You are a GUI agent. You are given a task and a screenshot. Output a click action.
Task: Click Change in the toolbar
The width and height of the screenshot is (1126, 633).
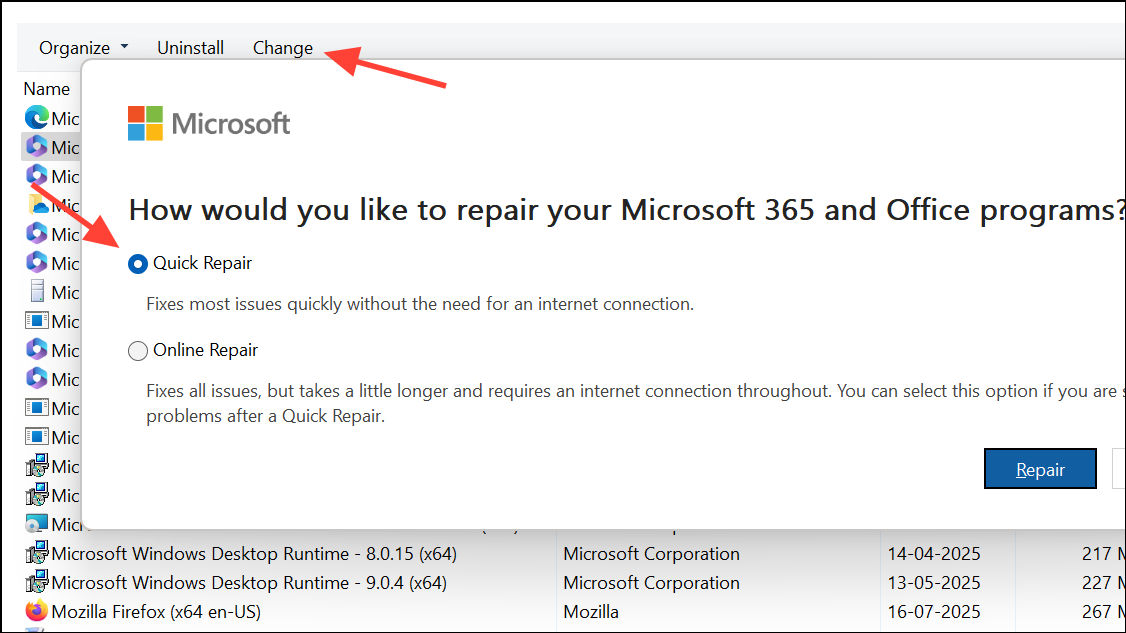click(283, 48)
